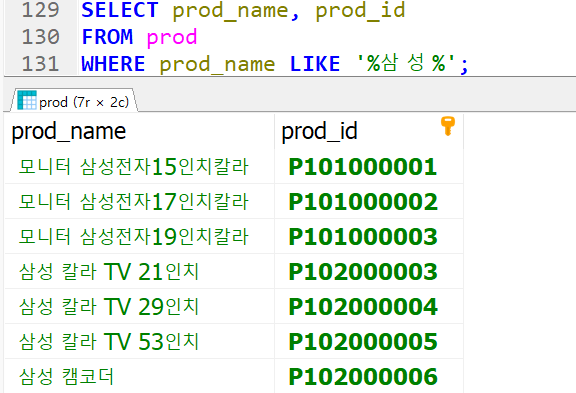576x393 pixels.
Task: Select cell P102000005
Action: click(x=369, y=342)
